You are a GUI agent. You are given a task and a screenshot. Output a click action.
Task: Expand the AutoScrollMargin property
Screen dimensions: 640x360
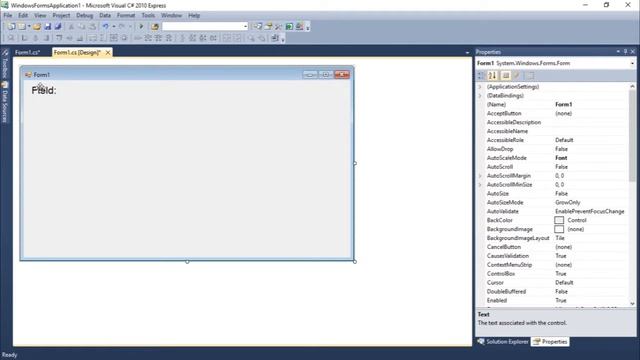[480, 176]
